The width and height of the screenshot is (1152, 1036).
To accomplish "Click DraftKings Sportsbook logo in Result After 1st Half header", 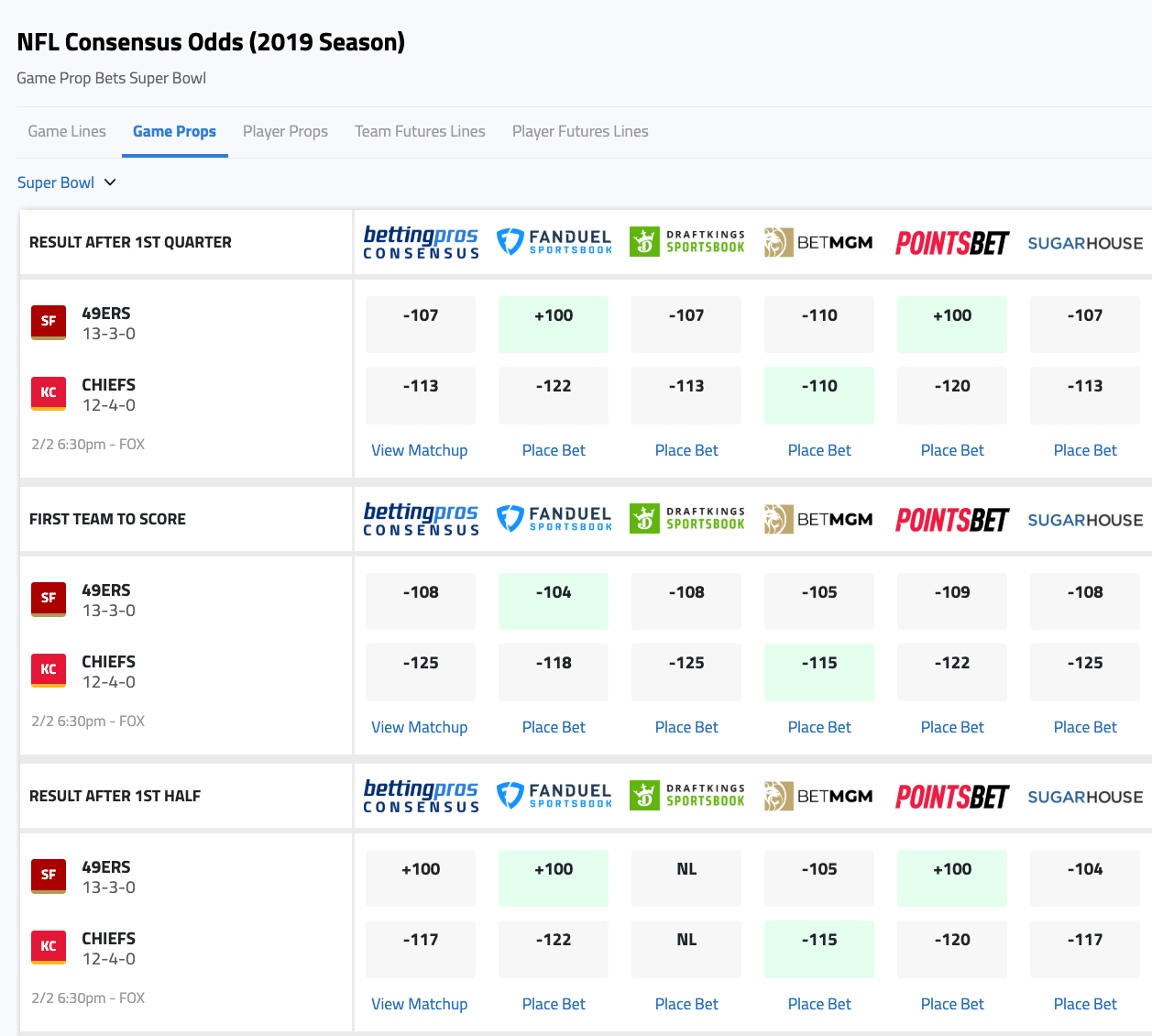I will (686, 796).
